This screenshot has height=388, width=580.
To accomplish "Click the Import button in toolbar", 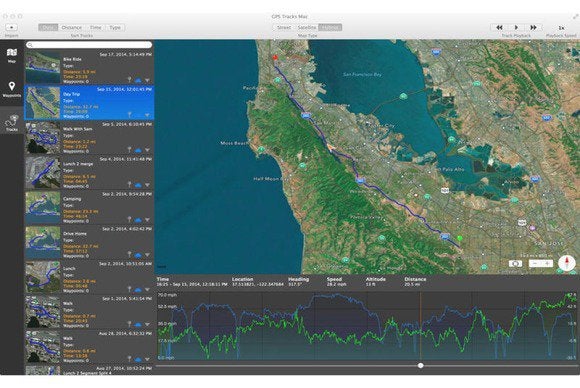I will point(11,27).
